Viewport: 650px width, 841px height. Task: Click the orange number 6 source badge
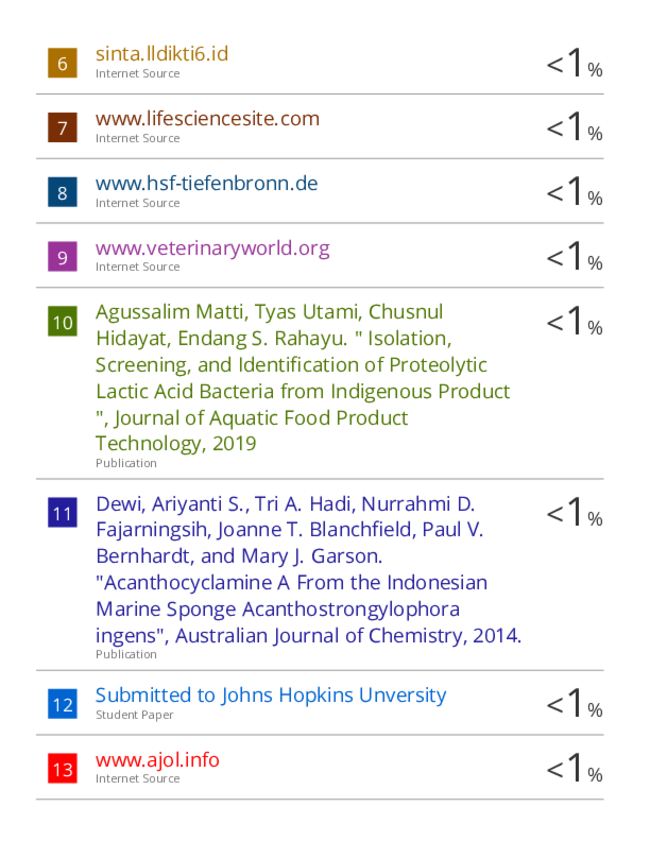pyautogui.click(x=62, y=63)
